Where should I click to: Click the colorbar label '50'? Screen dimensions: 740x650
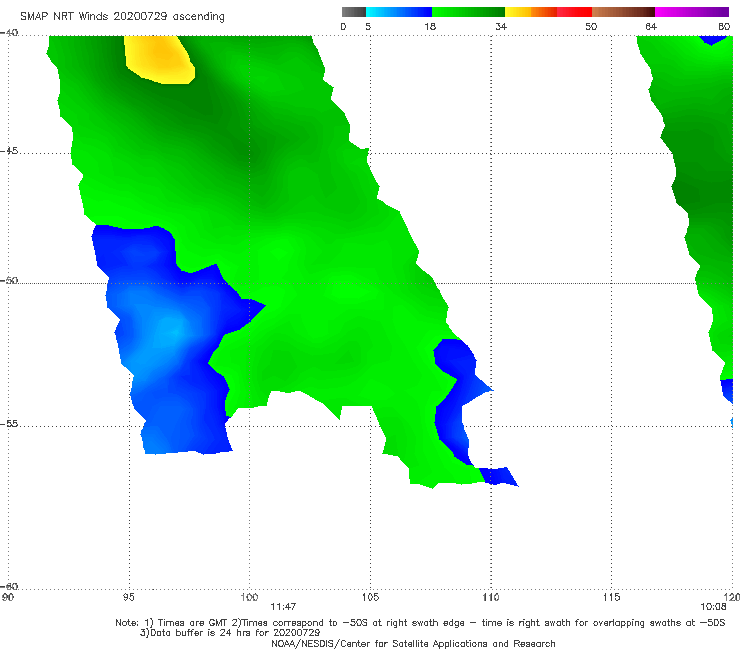tap(591, 26)
